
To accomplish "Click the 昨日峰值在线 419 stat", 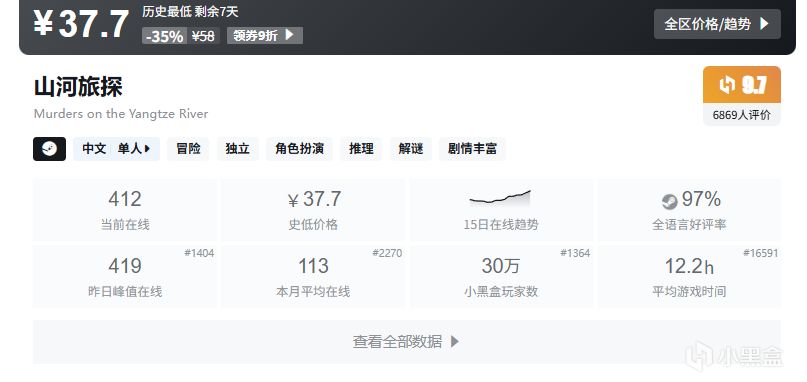I will [x=125, y=277].
